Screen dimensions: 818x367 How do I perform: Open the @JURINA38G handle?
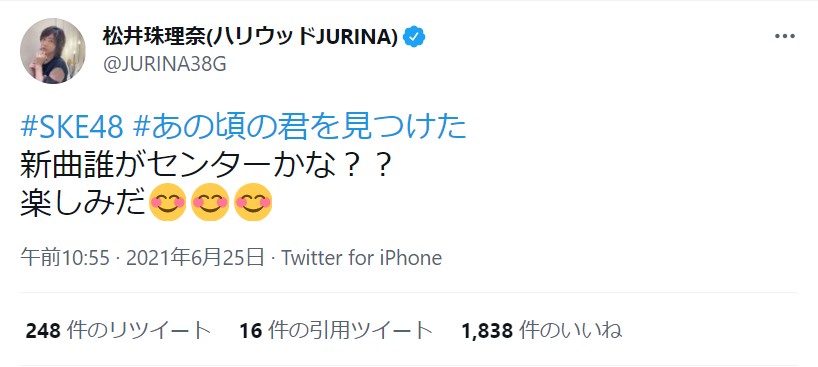165,64
